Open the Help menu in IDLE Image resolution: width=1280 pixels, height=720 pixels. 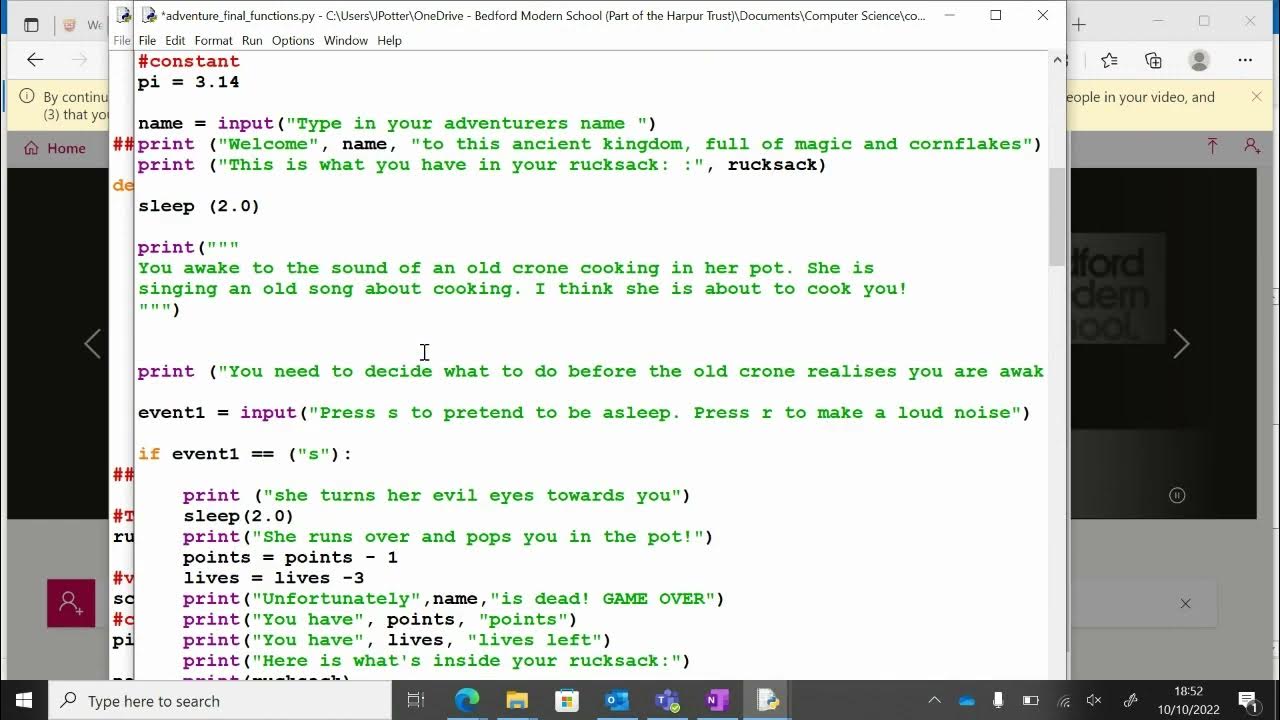[x=389, y=40]
